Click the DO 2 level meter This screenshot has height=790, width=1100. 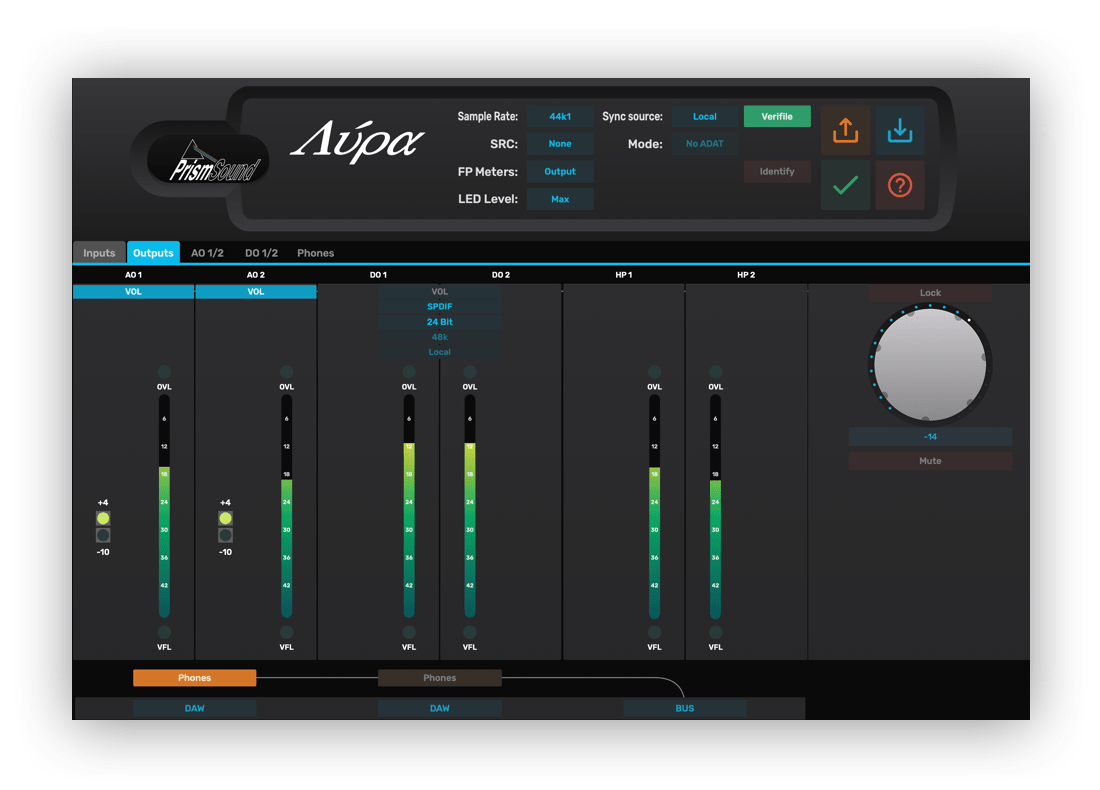pyautogui.click(x=470, y=506)
